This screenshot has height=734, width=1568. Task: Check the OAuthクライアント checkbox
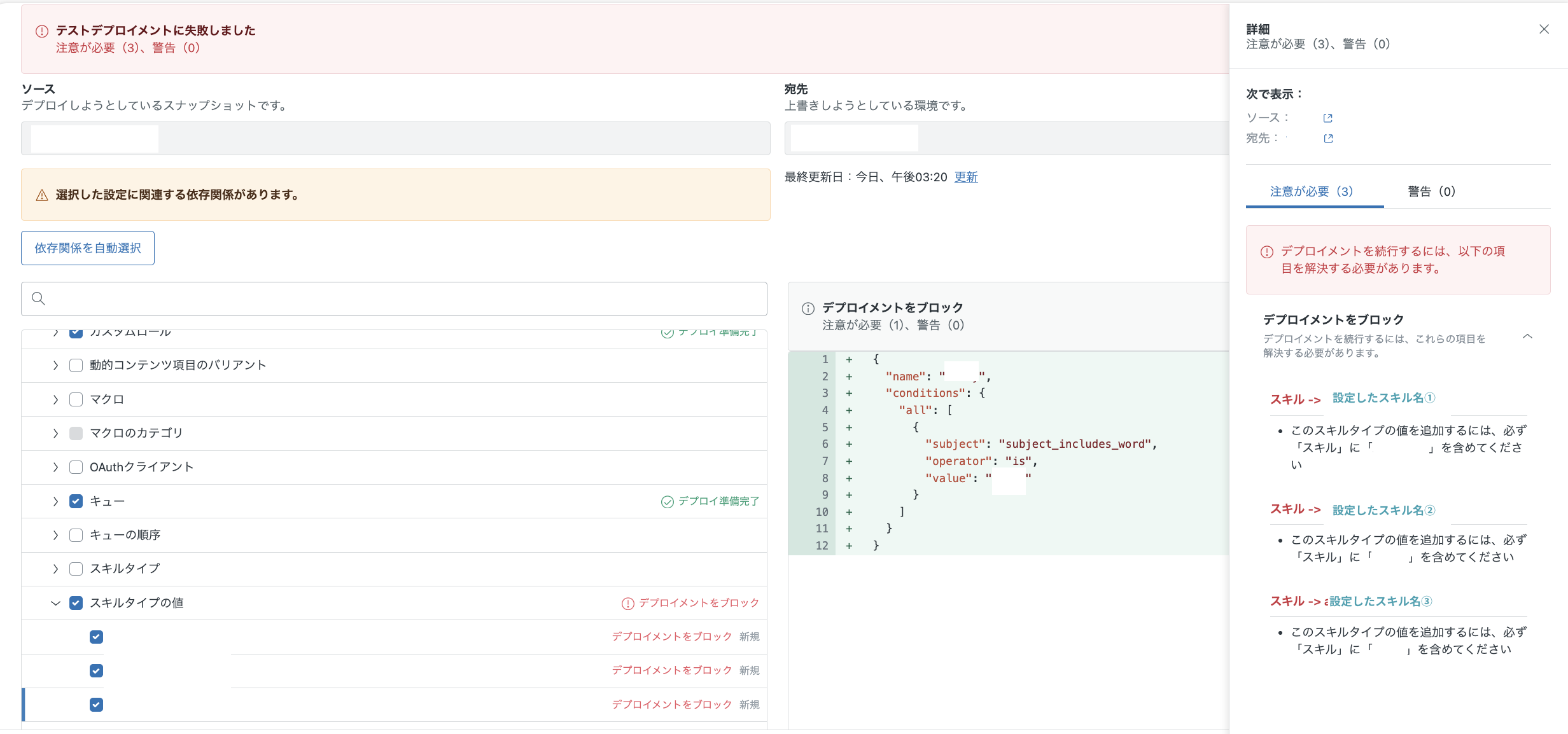point(76,467)
